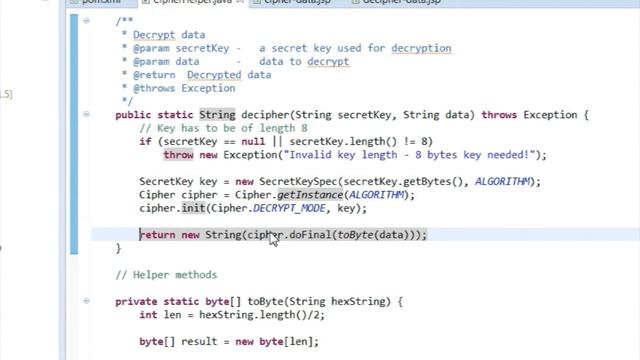Viewport: 640px width, 360px height.
Task: Click '@param data' in the Javadoc
Action: (x=166, y=62)
